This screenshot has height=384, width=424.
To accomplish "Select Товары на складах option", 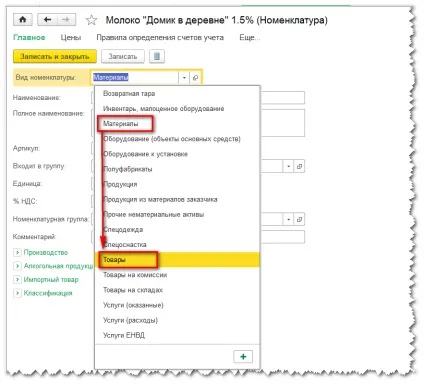I will (177, 290).
